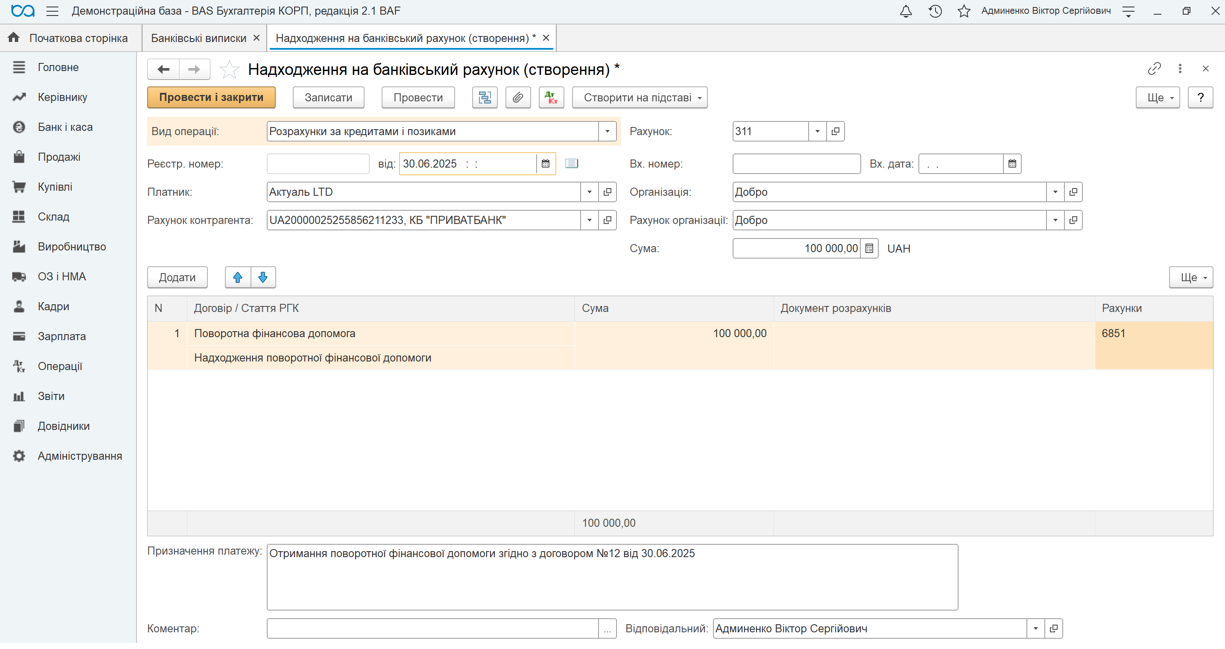Image resolution: width=1225 pixels, height=649 pixels.
Task: Switch to the Банківські виписки tab
Action: 198,38
